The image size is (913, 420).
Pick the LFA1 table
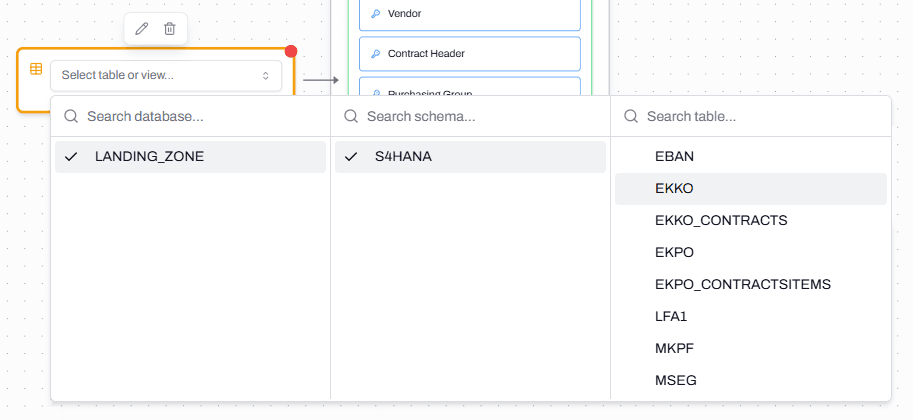coord(751,317)
